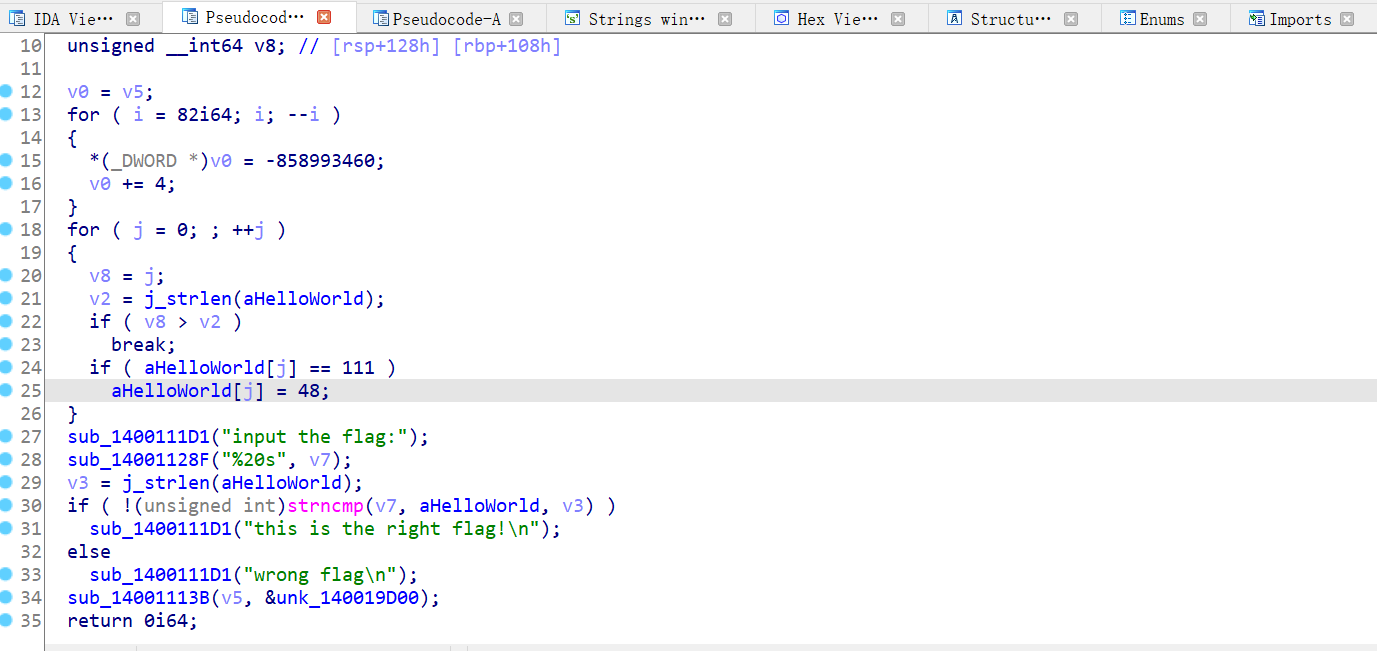The height and width of the screenshot is (651, 1377).
Task: Click the Enums tab icon
Action: (x=1127, y=19)
